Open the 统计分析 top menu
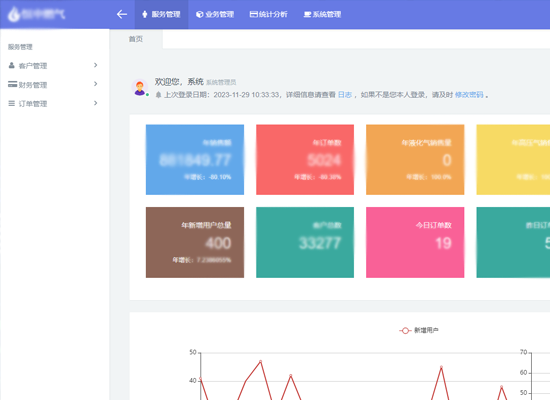 pyautogui.click(x=268, y=14)
